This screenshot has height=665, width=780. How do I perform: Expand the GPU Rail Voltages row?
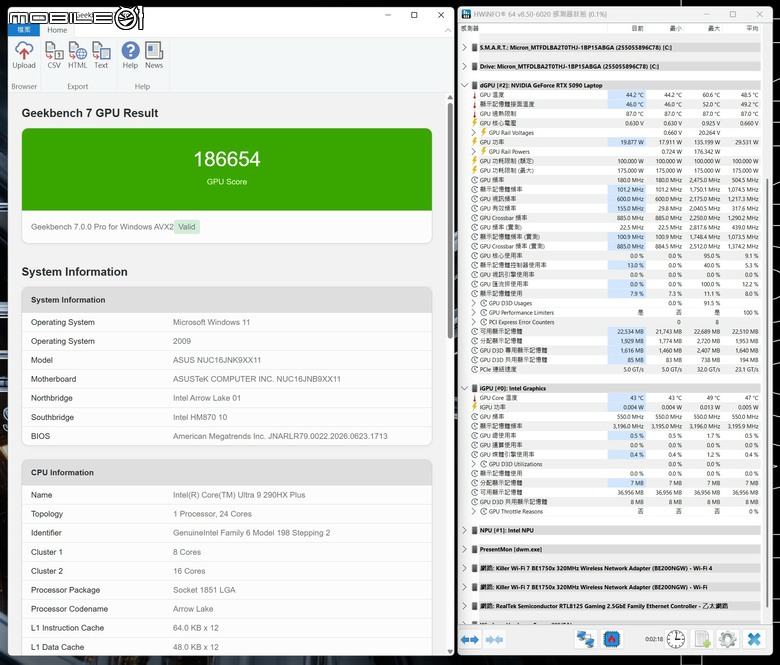(474, 132)
